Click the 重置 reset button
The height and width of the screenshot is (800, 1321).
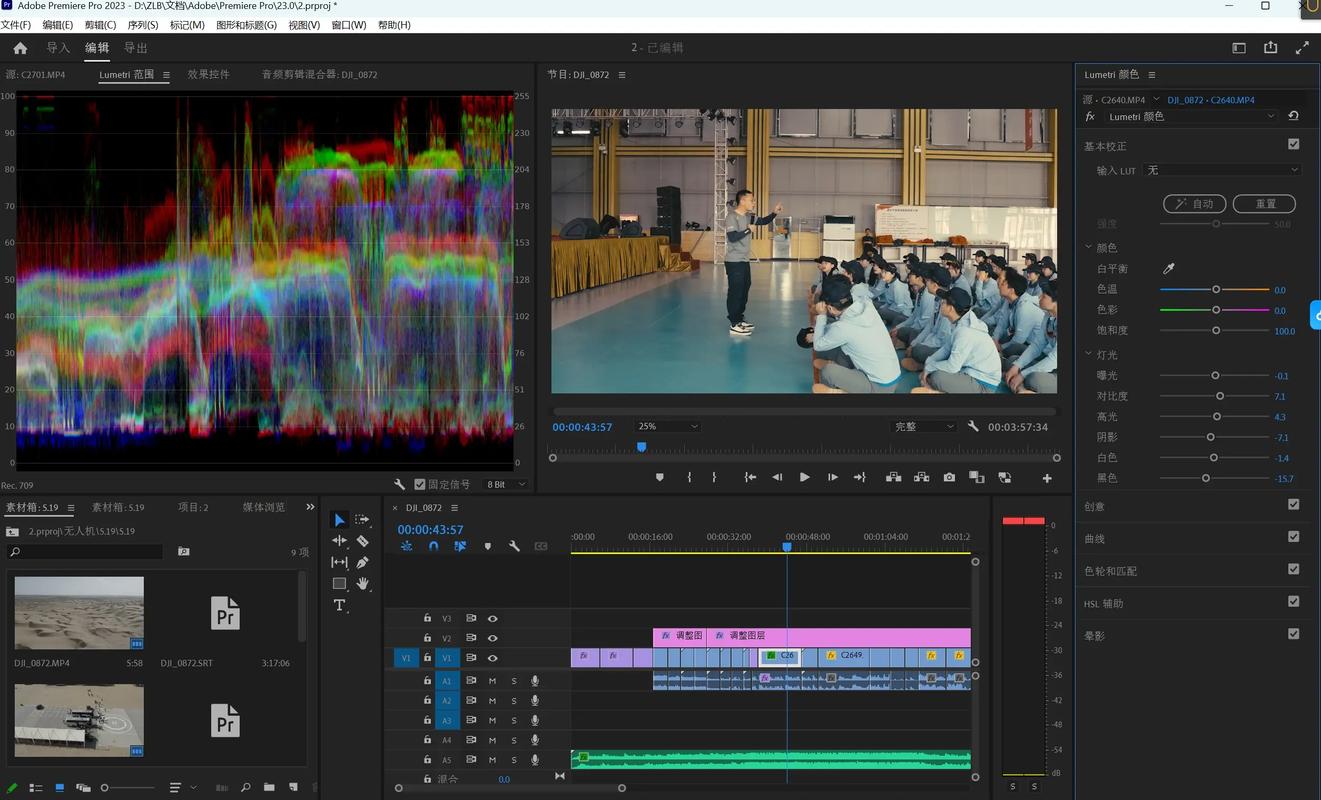(x=1264, y=204)
